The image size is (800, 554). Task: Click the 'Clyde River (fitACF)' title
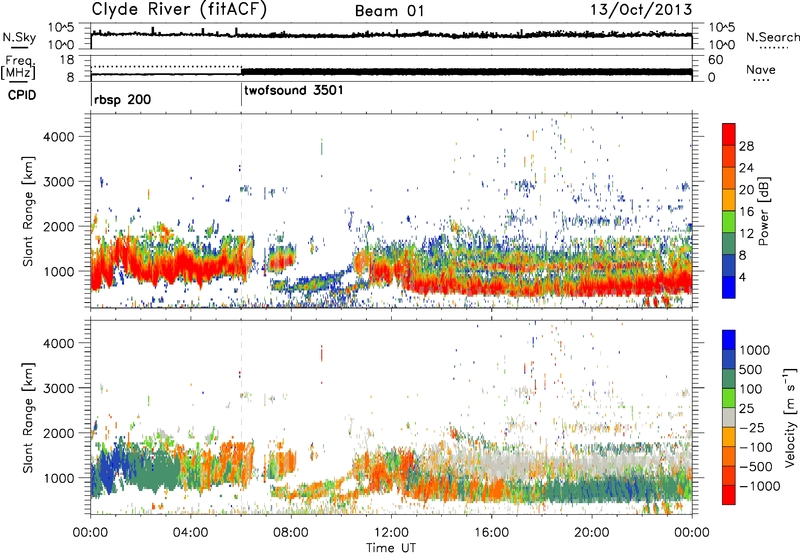click(179, 10)
